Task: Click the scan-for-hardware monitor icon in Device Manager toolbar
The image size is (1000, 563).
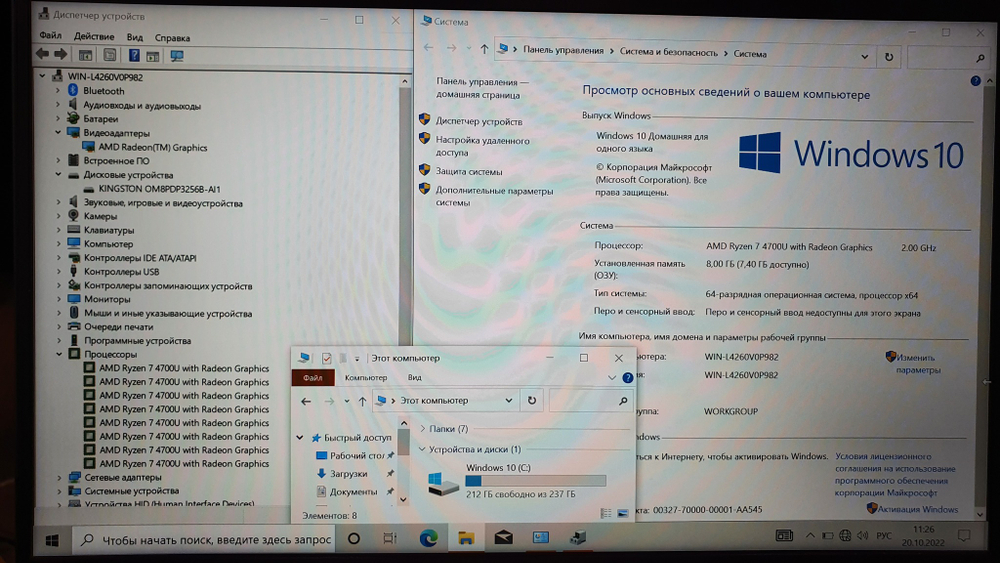Action: click(x=177, y=56)
